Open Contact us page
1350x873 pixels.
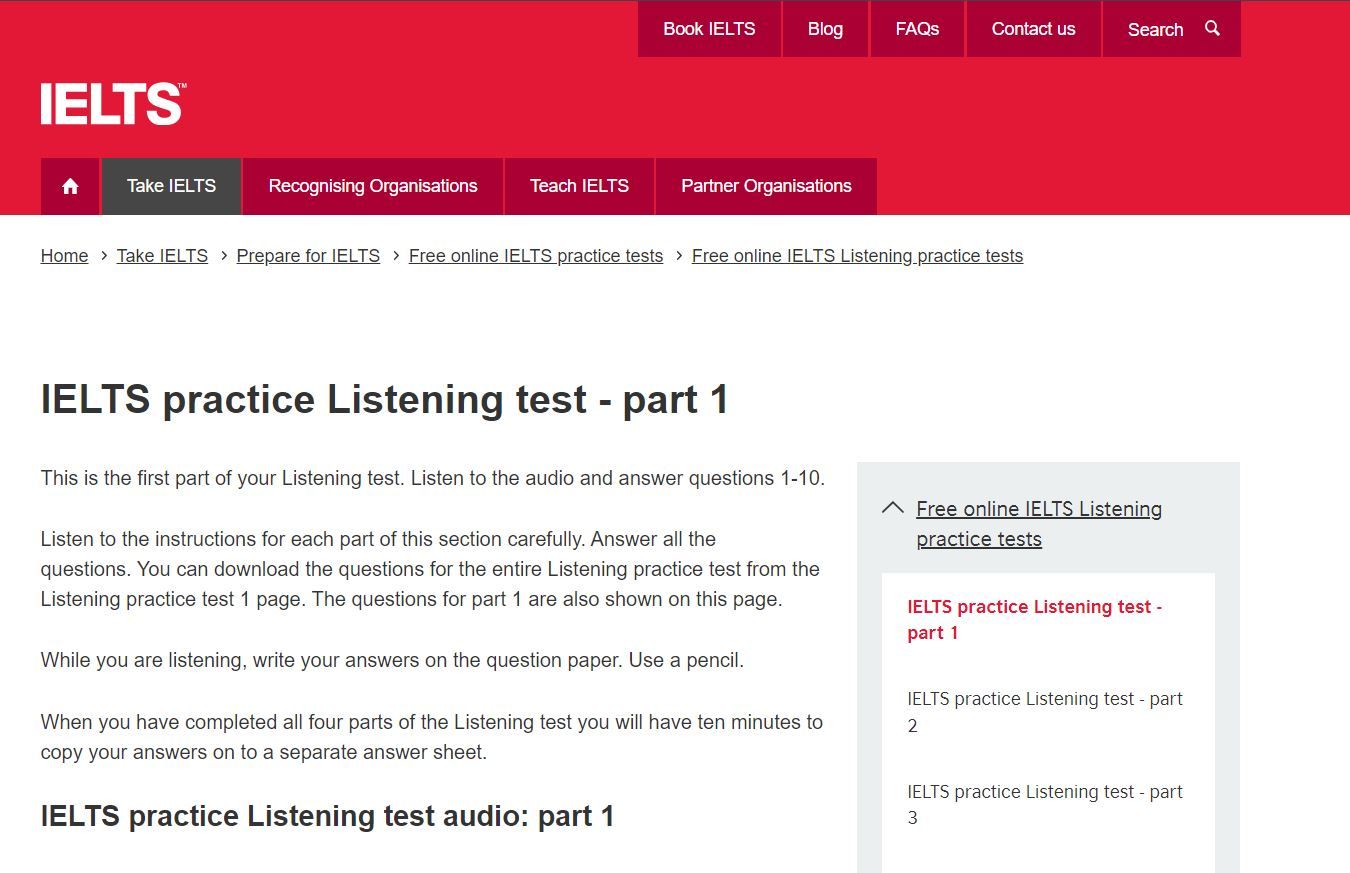pos(1033,29)
